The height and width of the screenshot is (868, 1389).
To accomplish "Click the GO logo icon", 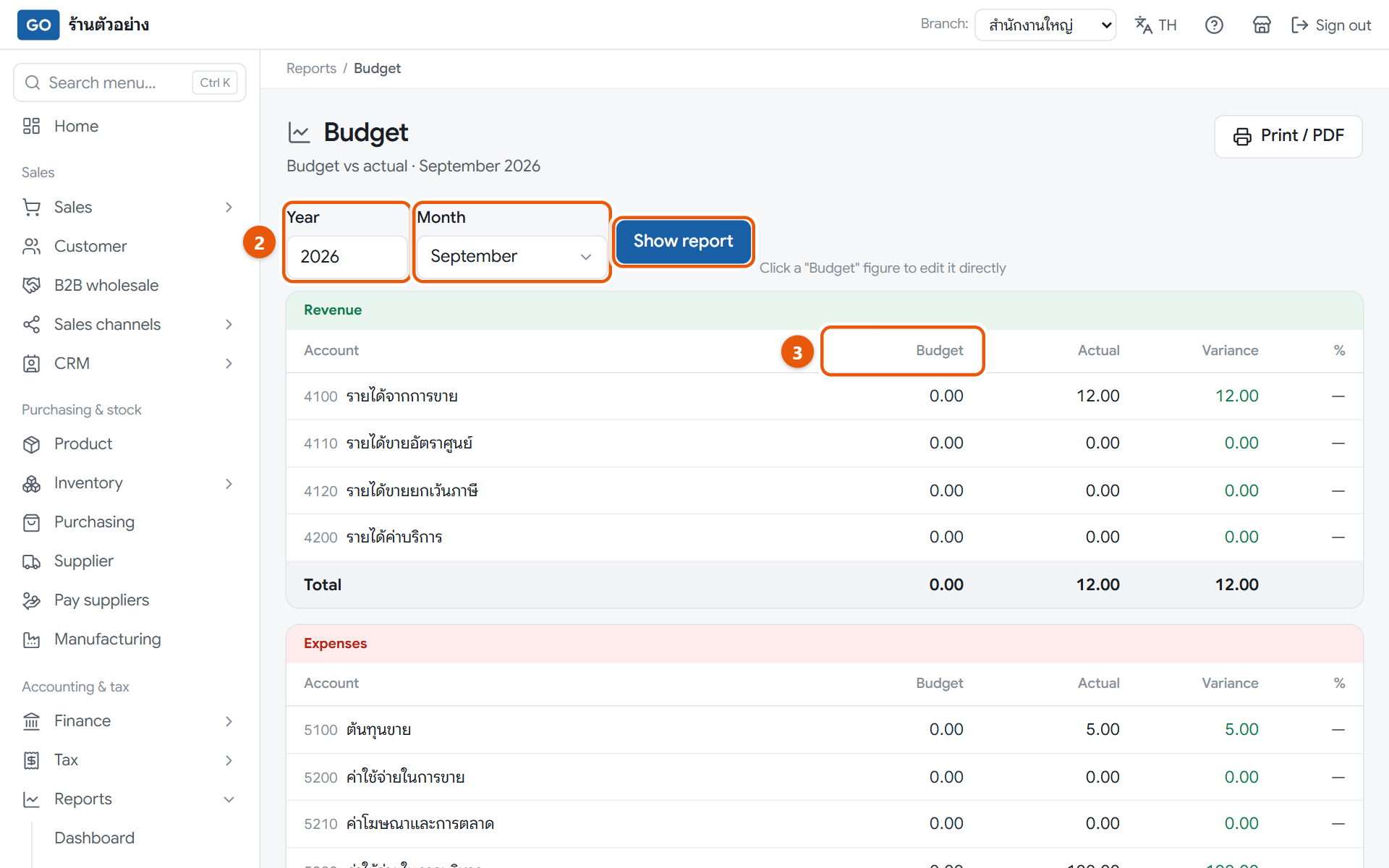I will [x=38, y=25].
